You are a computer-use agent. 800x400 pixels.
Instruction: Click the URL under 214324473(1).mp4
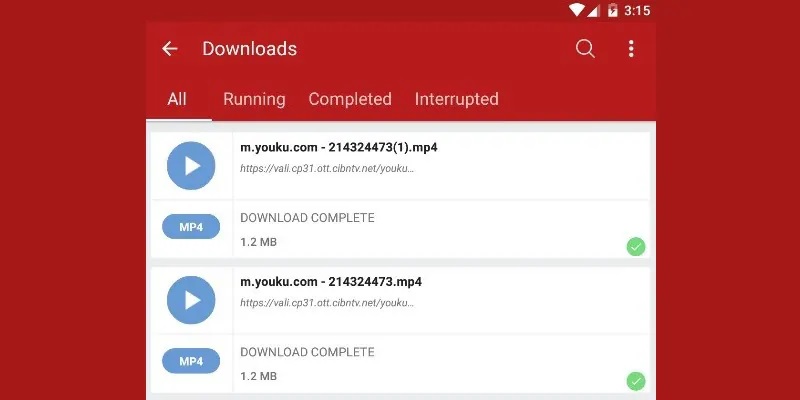pyautogui.click(x=327, y=168)
